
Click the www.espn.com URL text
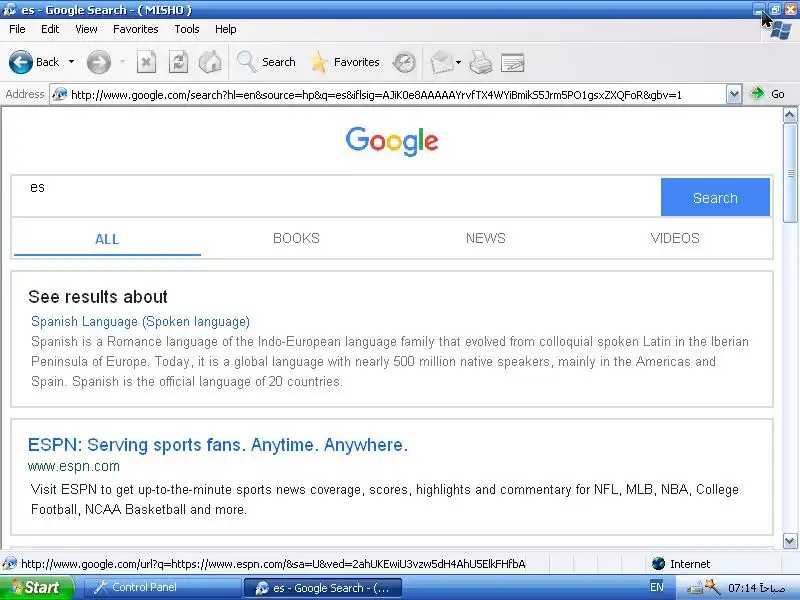pyautogui.click(x=74, y=466)
